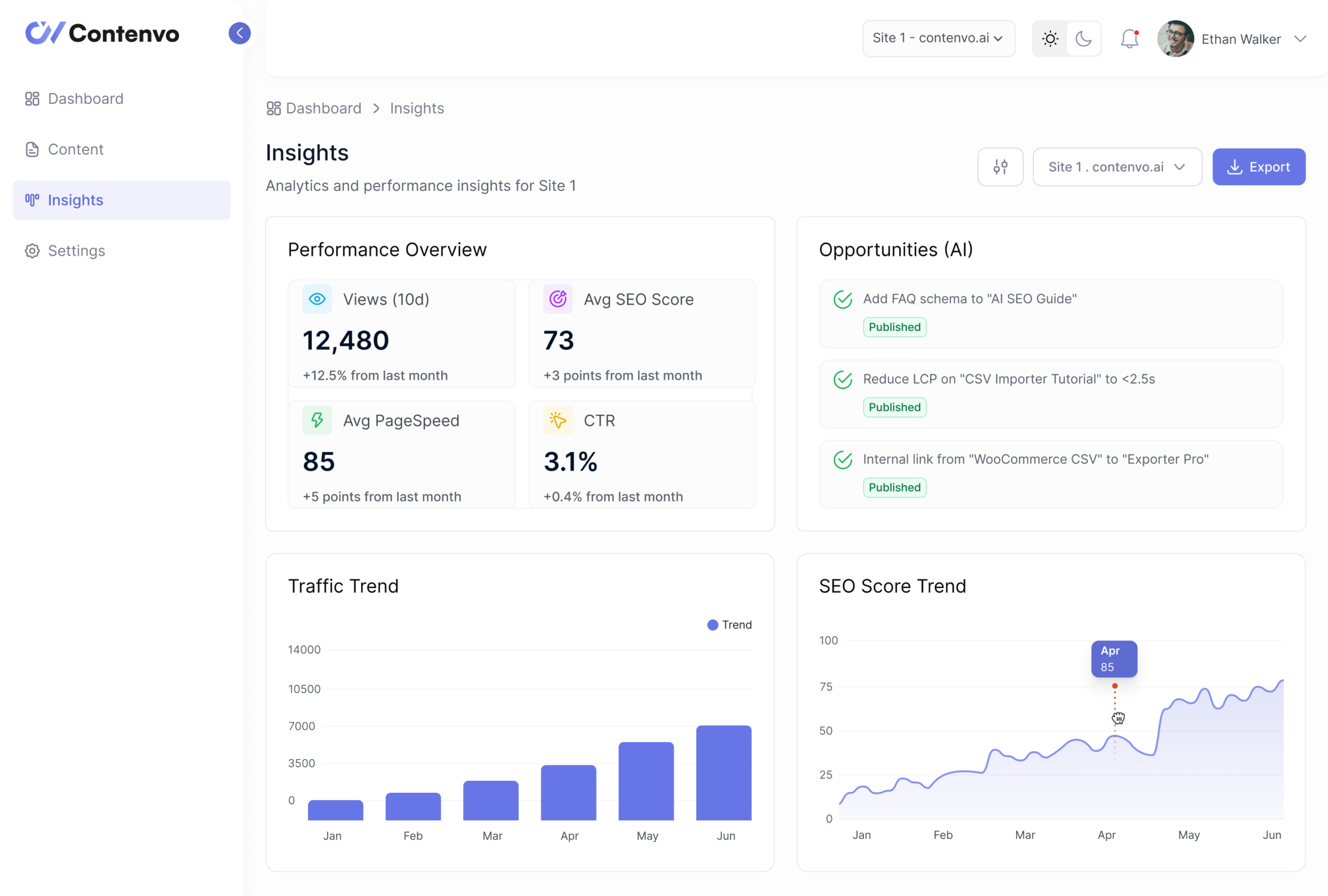The height and width of the screenshot is (896, 1328).
Task: Select Insights in the breadcrumb trail
Action: [x=417, y=108]
